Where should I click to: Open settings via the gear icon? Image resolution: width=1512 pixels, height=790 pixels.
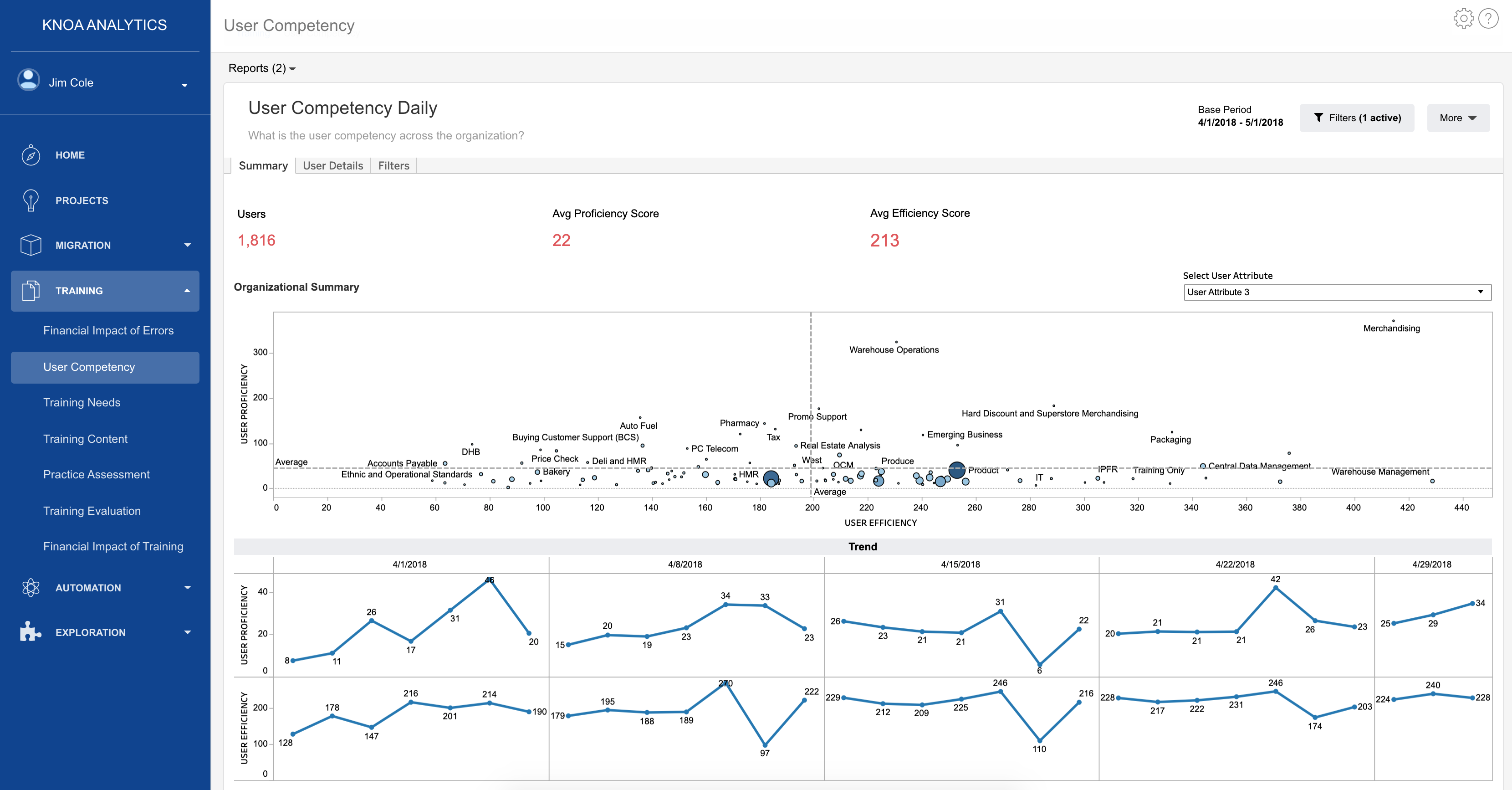click(x=1463, y=19)
